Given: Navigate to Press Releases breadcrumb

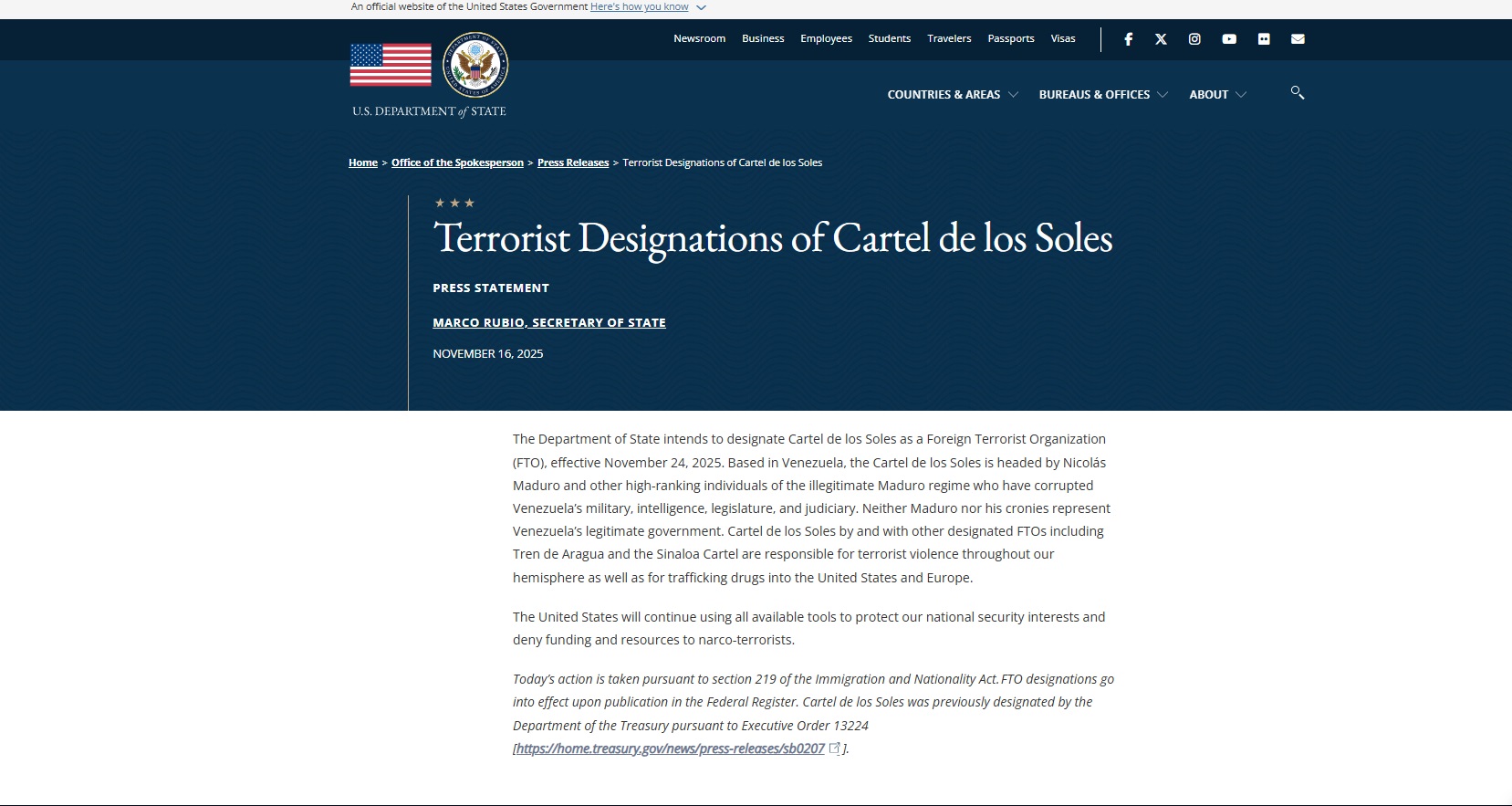Looking at the screenshot, I should (572, 163).
